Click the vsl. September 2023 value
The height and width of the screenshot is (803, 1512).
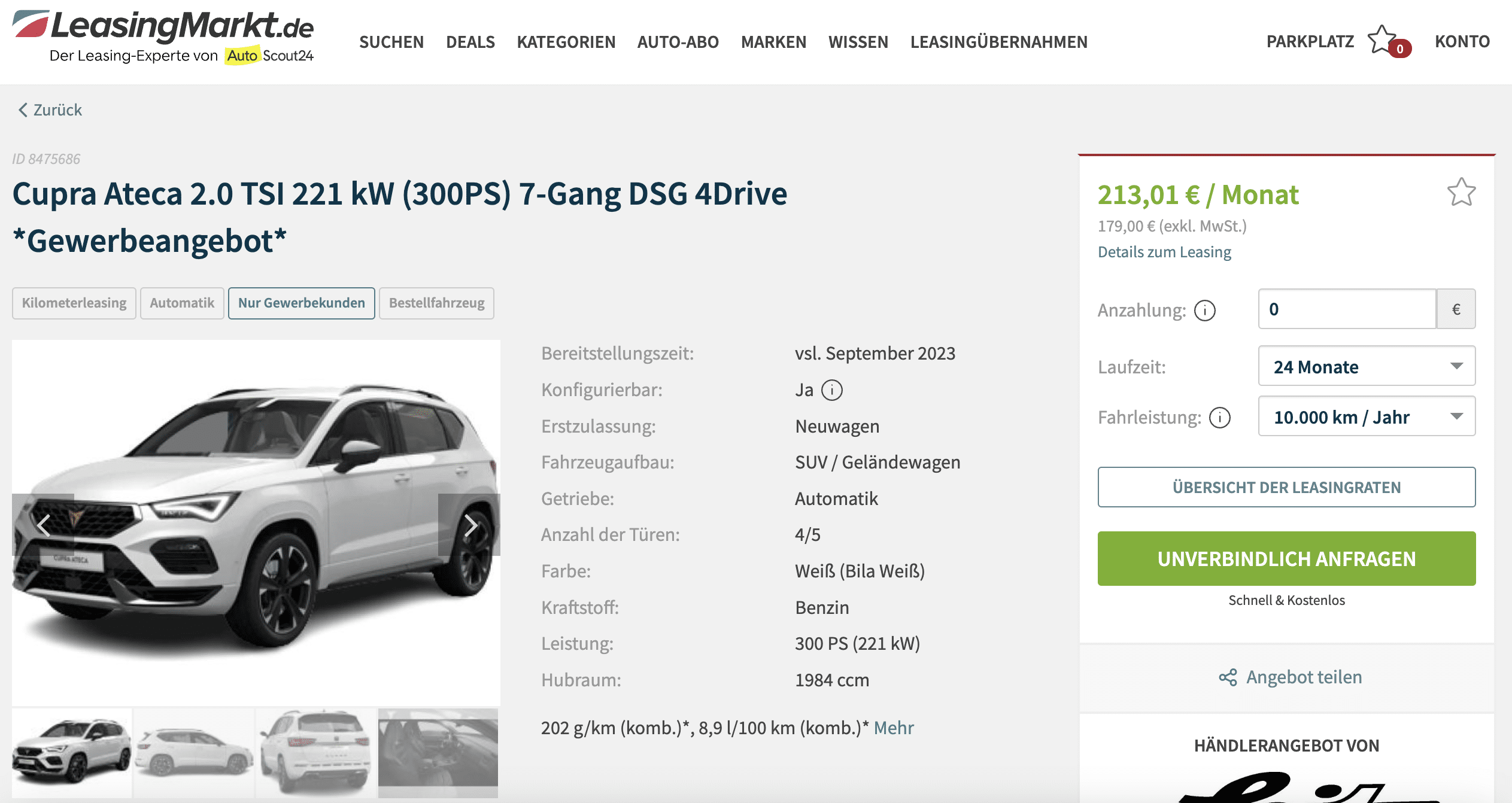click(x=875, y=354)
